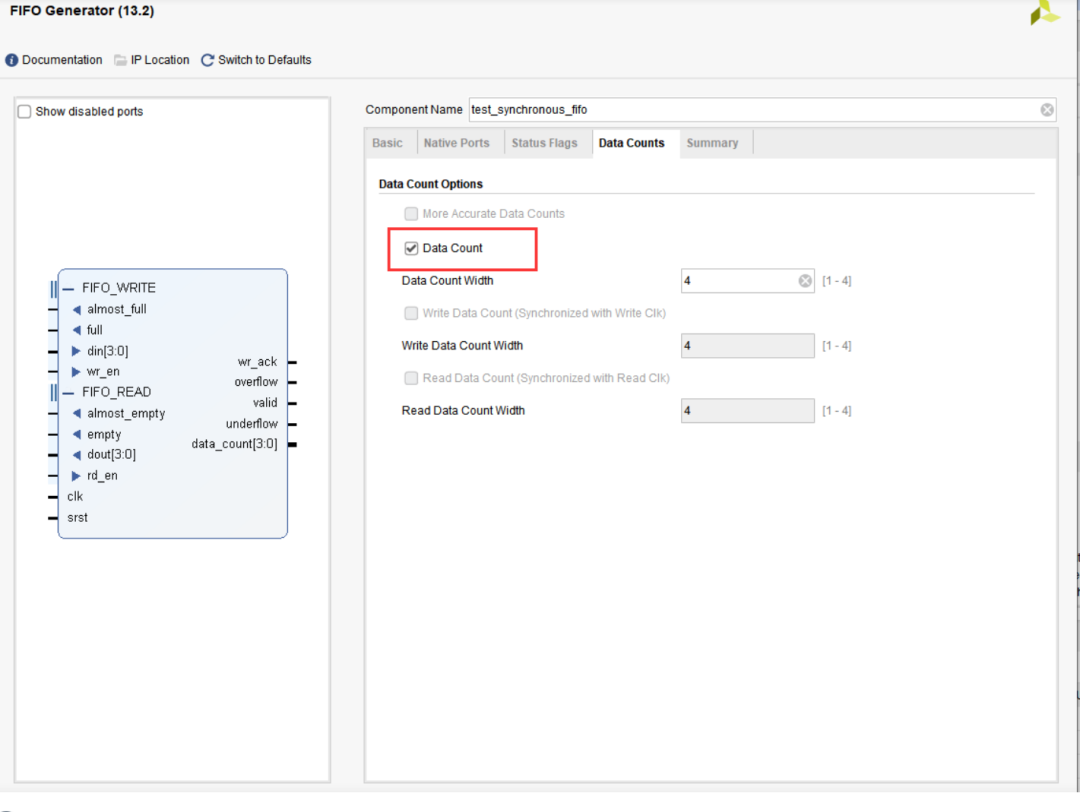Collapse the FIFO_WRITE interface group
Image resolution: width=1080 pixels, height=812 pixels.
click(x=68, y=288)
